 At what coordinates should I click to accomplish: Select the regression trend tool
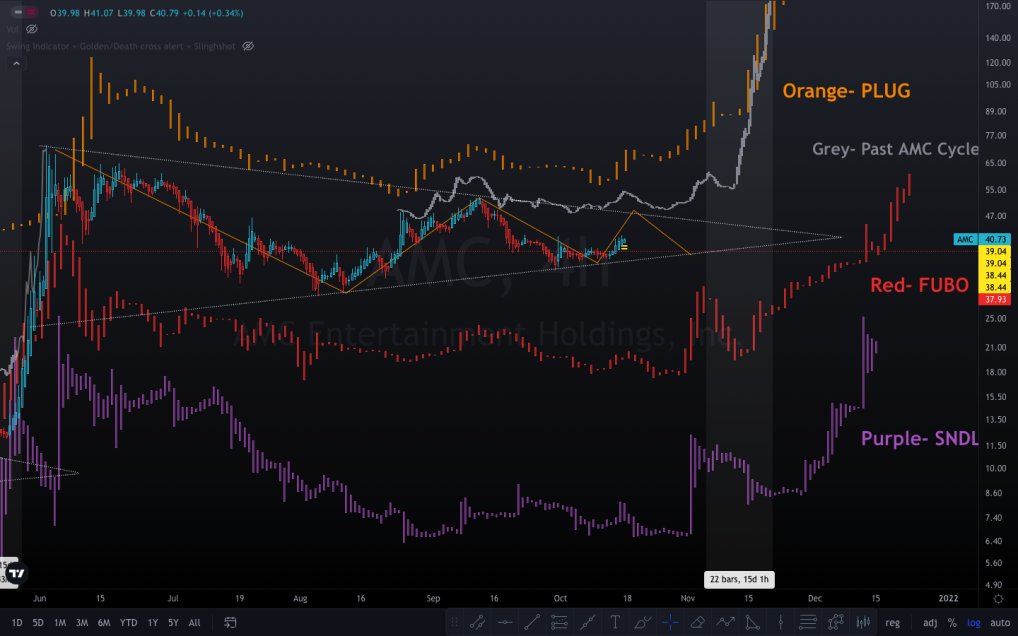(588, 622)
